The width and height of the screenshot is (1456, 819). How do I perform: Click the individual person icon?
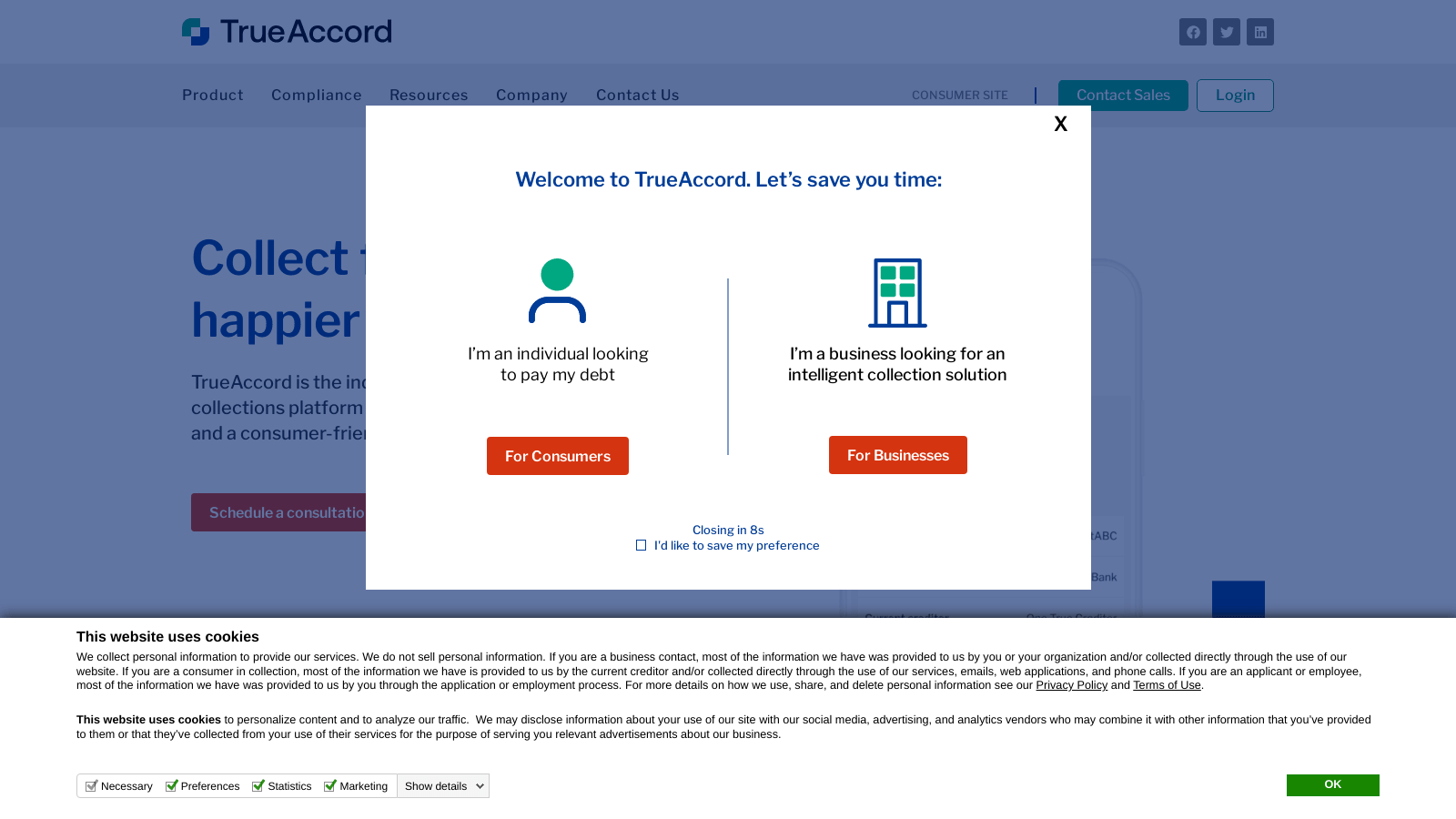click(x=557, y=291)
